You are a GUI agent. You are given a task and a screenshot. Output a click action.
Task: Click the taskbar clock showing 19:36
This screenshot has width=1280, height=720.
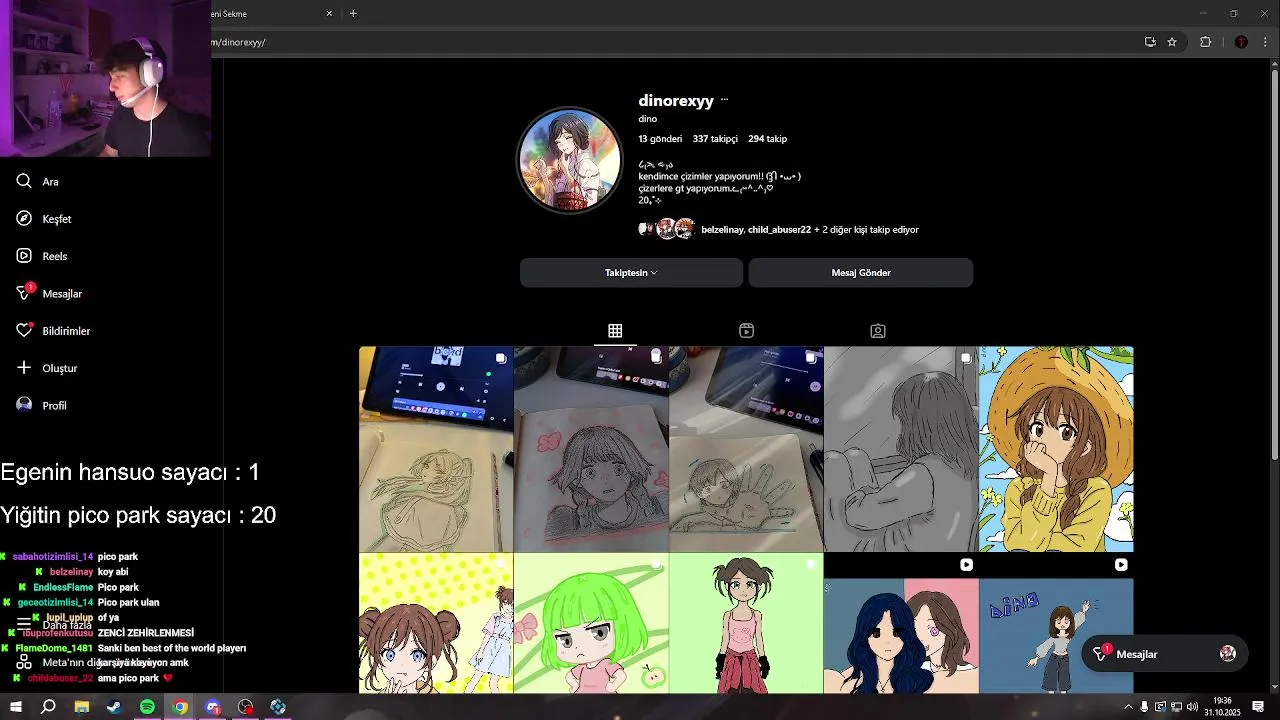tap(1222, 707)
